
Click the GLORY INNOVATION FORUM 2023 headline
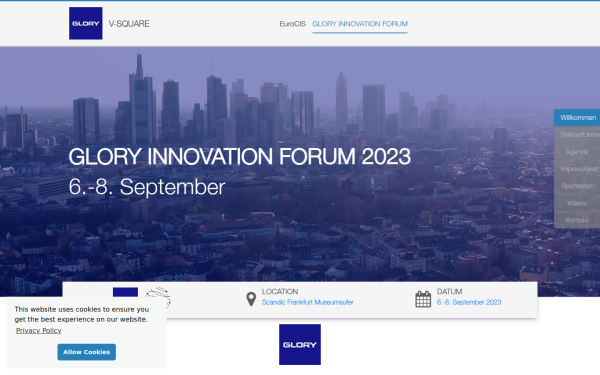tap(240, 157)
